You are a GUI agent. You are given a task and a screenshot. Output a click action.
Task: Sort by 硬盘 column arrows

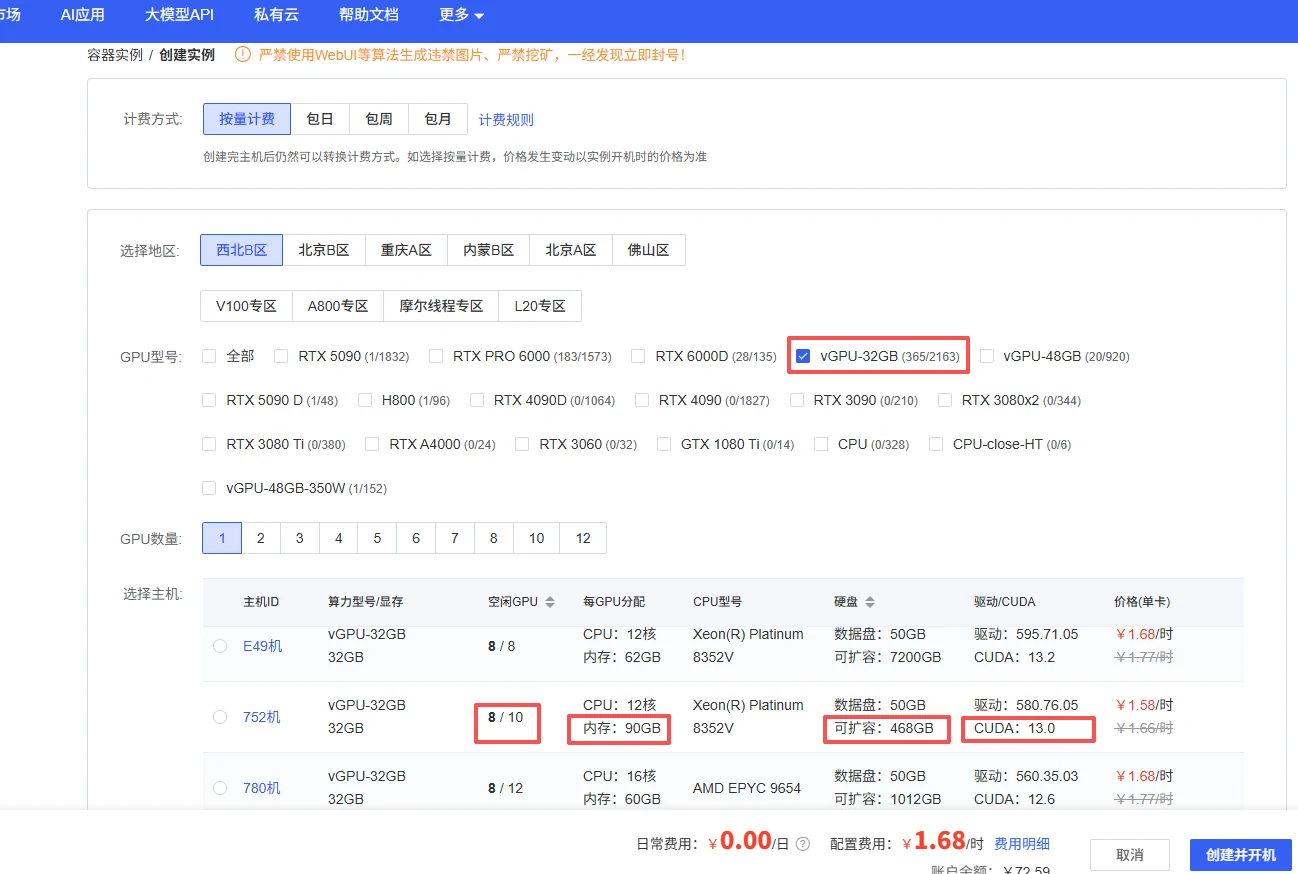[x=870, y=602]
